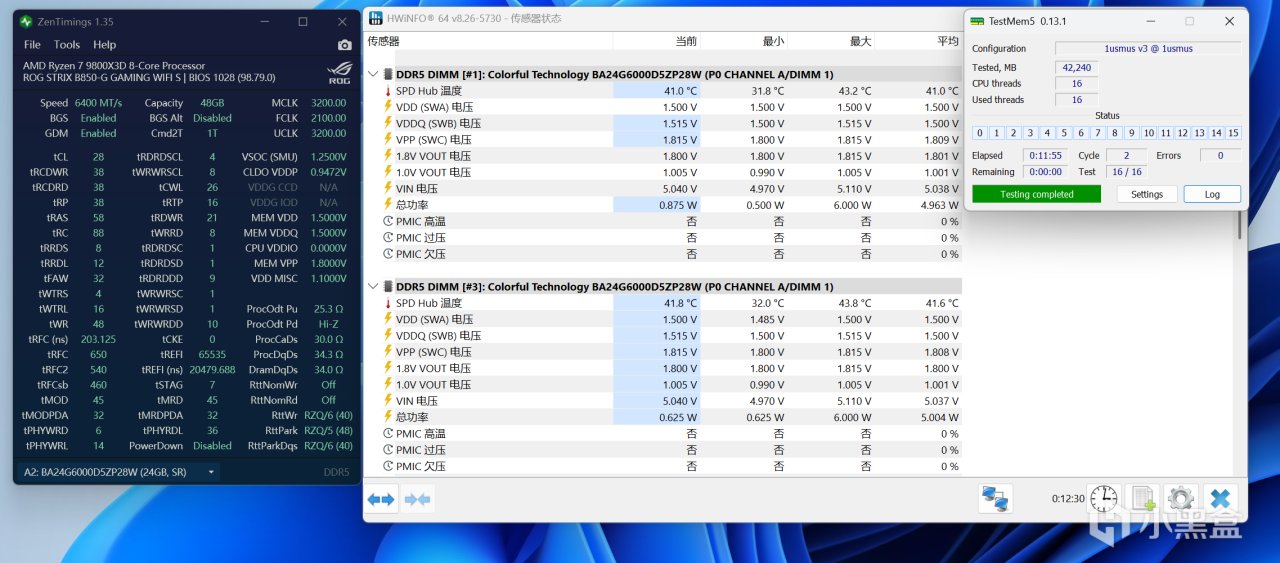The height and width of the screenshot is (563, 1280).
Task: Click the TestMem5 Elapsed time 0:11:55
Action: pyautogui.click(x=1046, y=156)
